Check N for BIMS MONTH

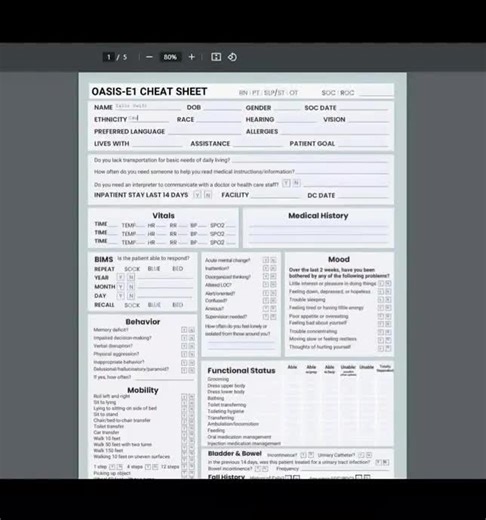131,287
